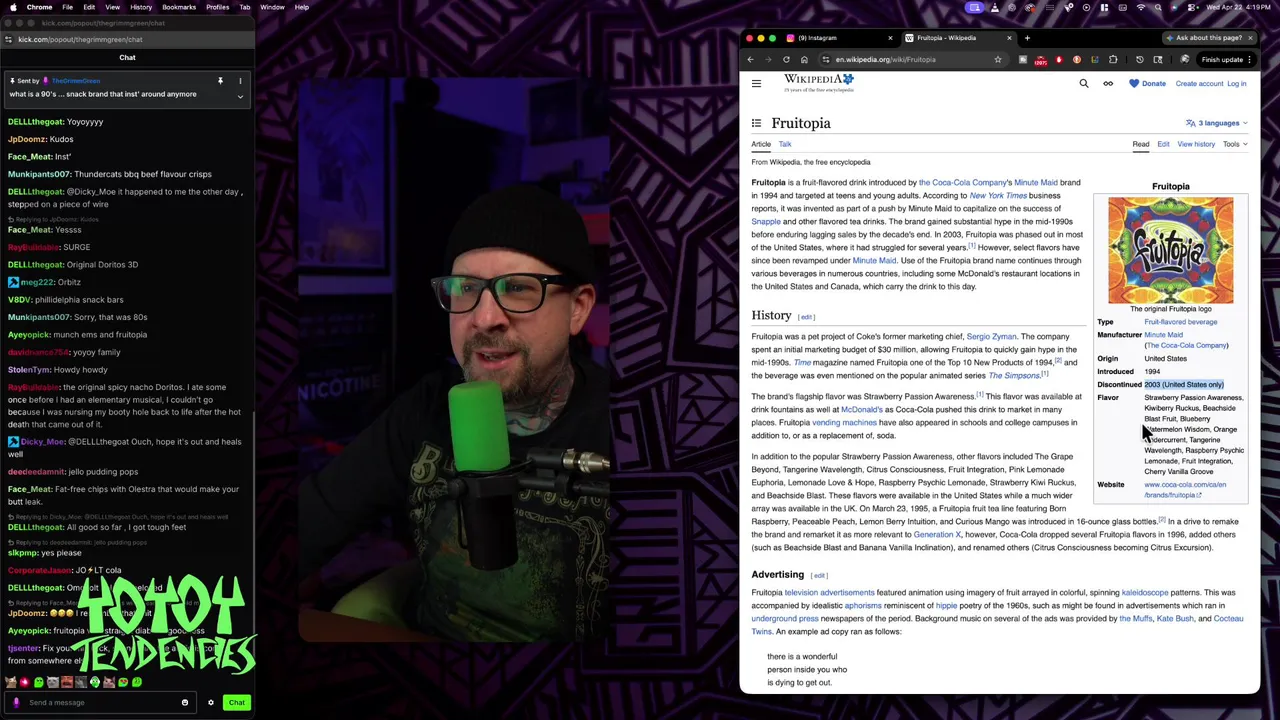Image resolution: width=1280 pixels, height=720 pixels.
Task: Open the View history tab
Action: point(1196,144)
